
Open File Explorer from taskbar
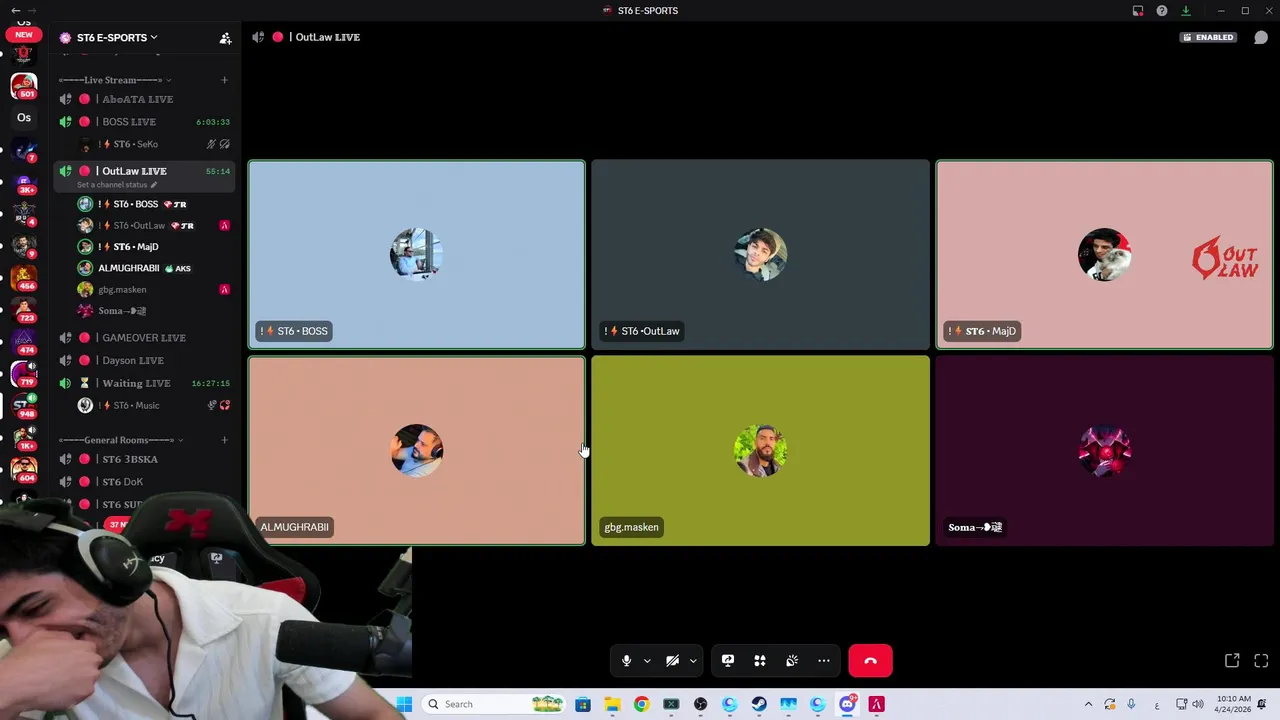coord(612,704)
